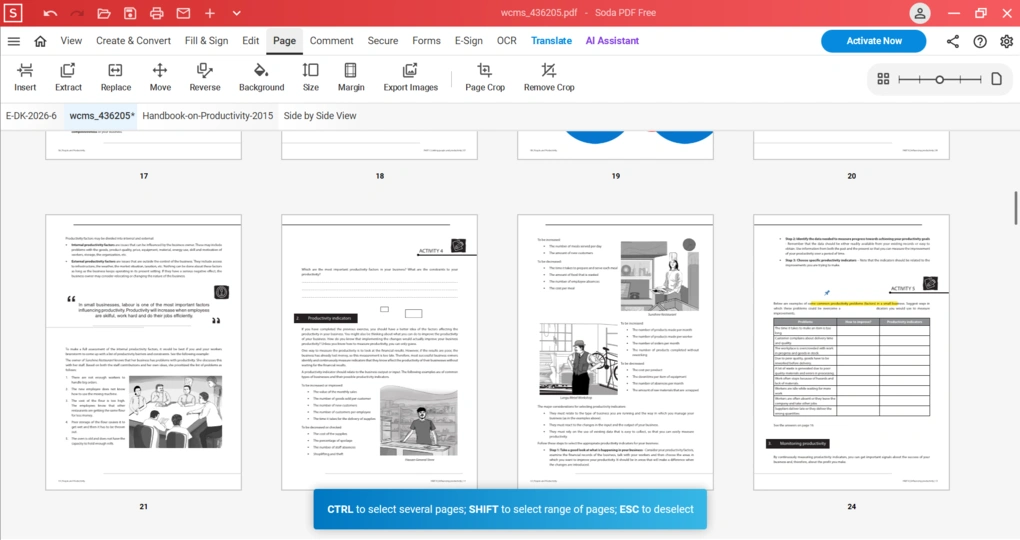Save the document with the disk icon
The width and height of the screenshot is (1020, 540).
click(x=130, y=13)
